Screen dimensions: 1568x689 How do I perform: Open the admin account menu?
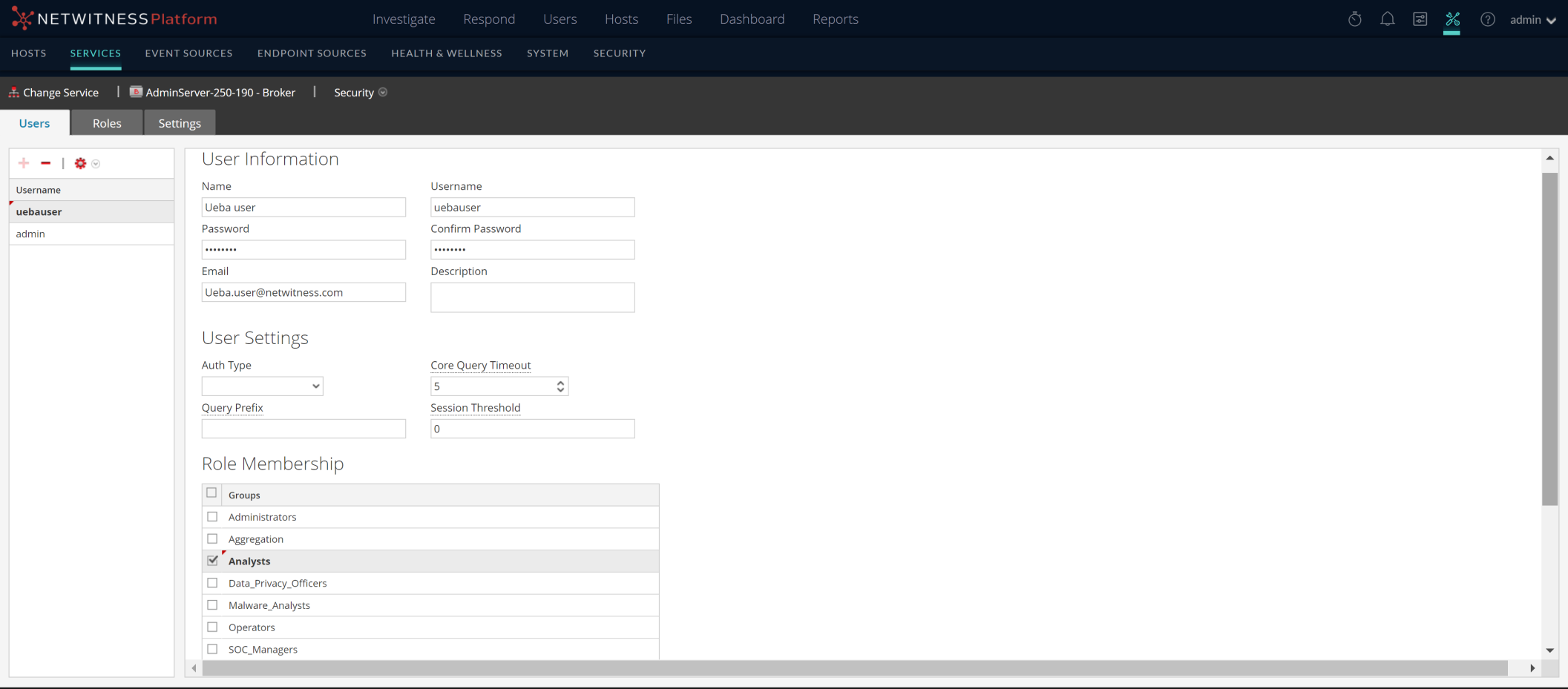(1533, 19)
